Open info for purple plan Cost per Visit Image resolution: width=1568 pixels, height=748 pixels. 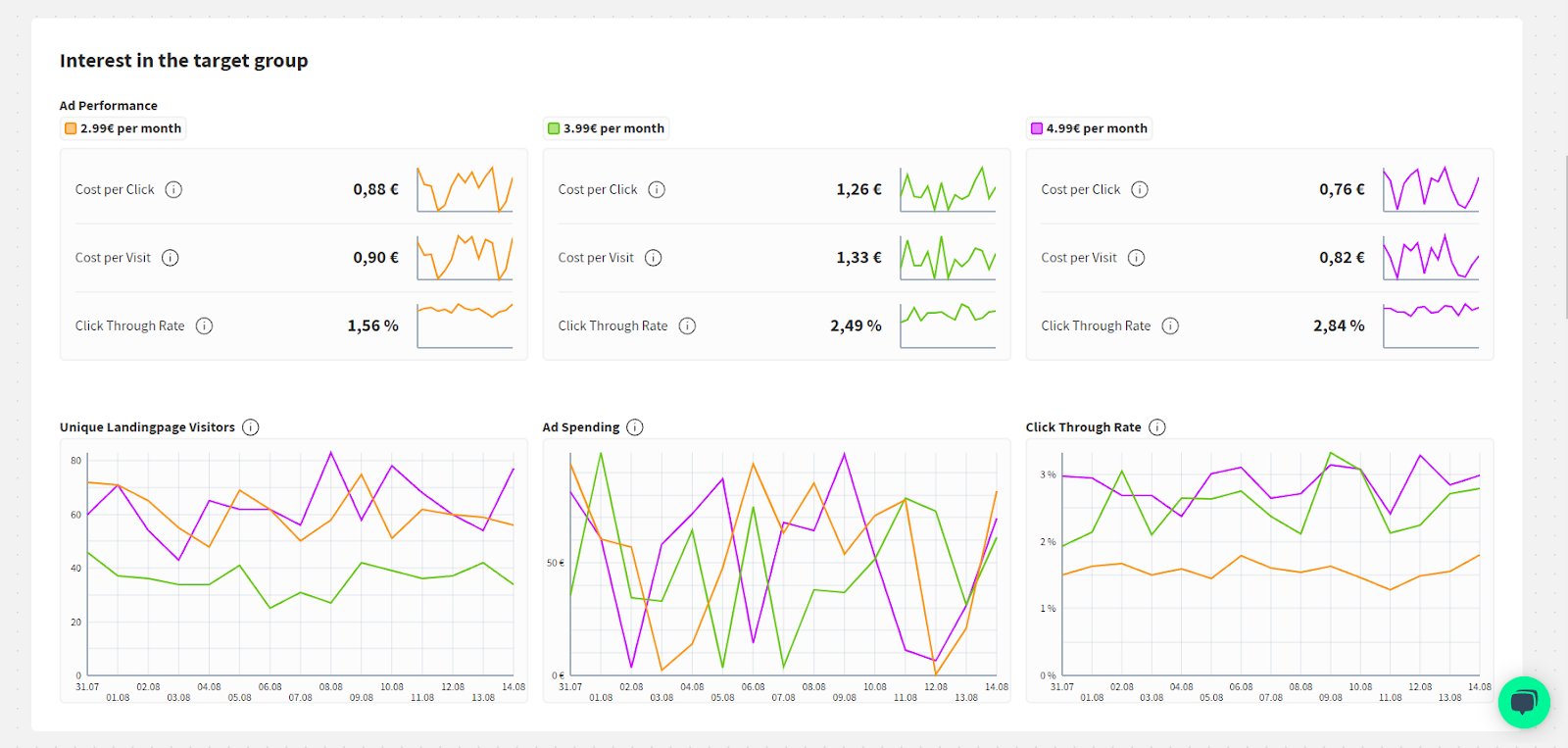[1136, 258]
